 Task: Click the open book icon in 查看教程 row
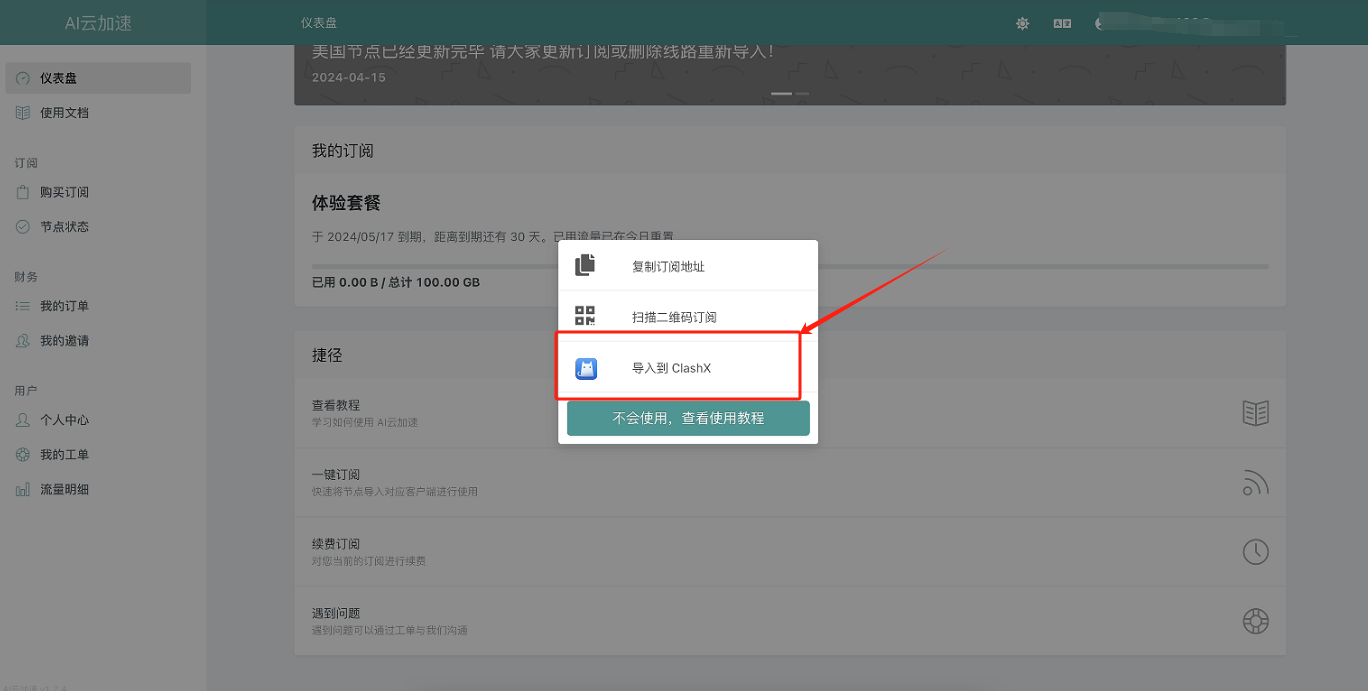tap(1256, 413)
